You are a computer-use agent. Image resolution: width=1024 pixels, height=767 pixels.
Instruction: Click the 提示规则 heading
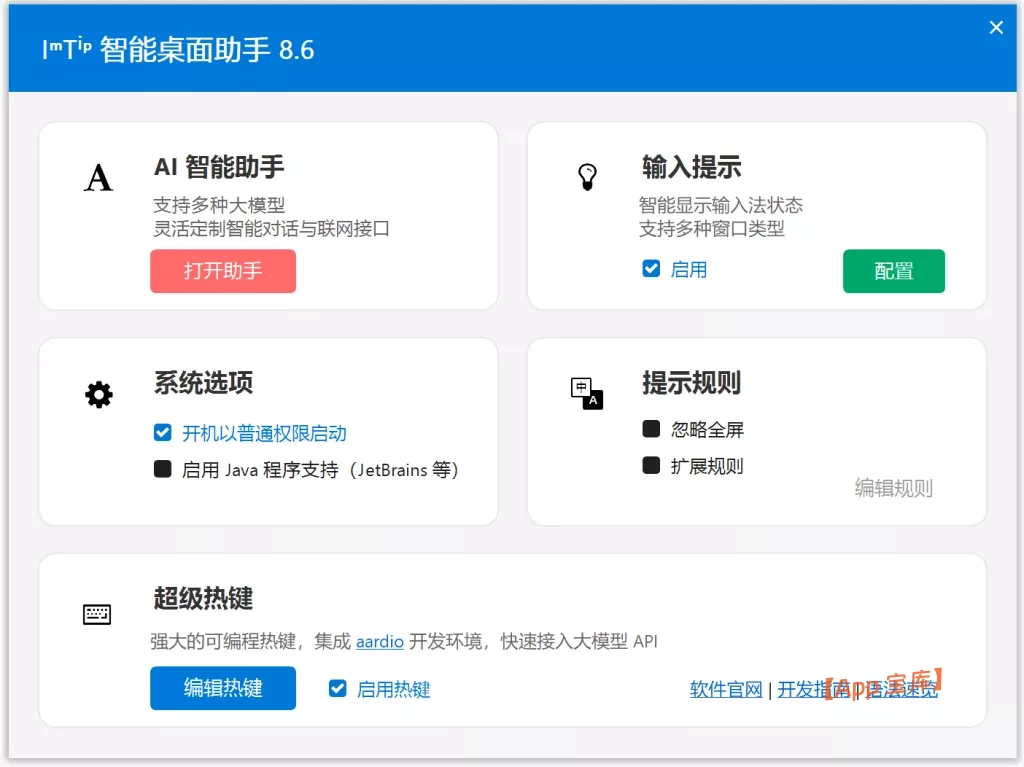click(x=692, y=384)
